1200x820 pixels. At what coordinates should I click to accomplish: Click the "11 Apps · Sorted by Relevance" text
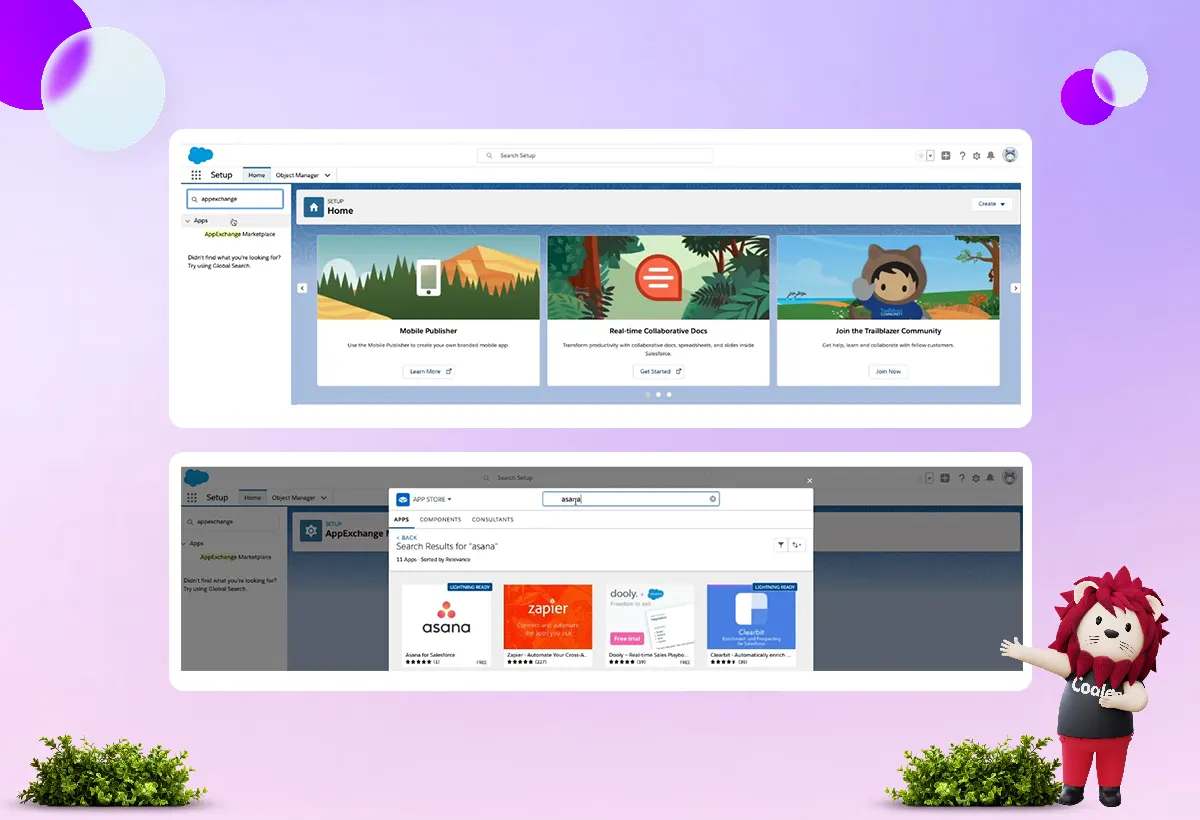pos(434,559)
